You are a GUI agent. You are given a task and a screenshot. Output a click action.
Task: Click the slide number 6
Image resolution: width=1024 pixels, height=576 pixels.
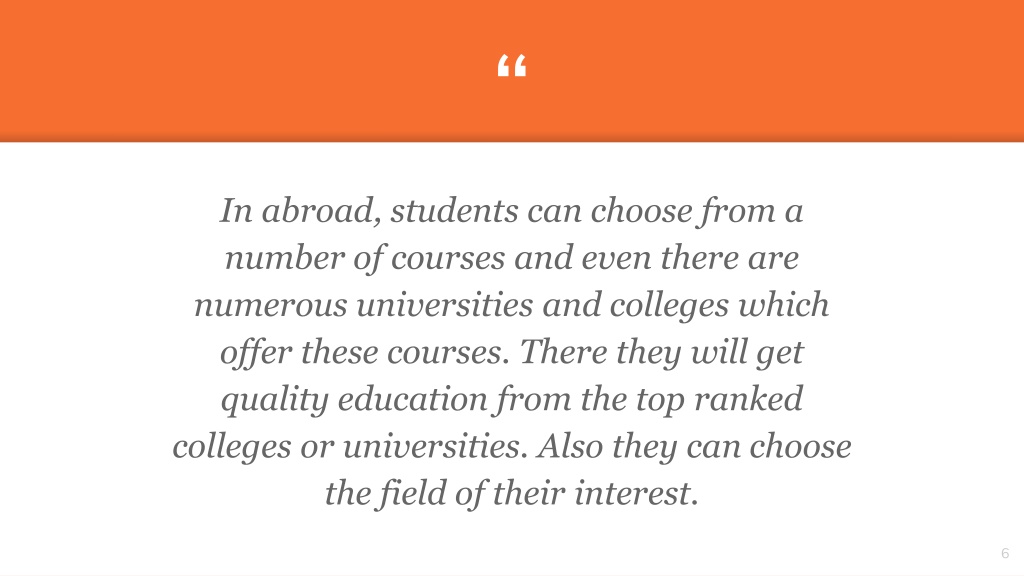(x=1005, y=553)
